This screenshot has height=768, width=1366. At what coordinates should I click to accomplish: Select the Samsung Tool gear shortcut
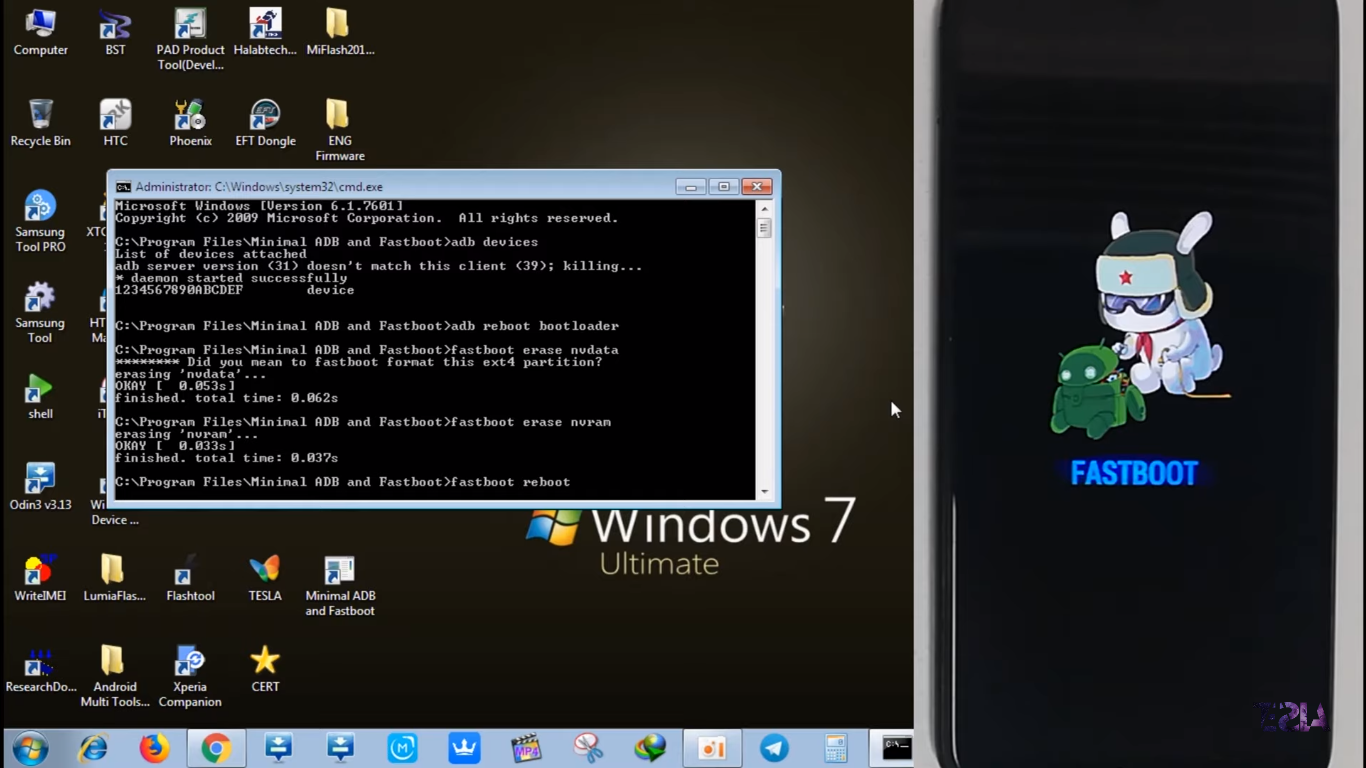pyautogui.click(x=40, y=312)
